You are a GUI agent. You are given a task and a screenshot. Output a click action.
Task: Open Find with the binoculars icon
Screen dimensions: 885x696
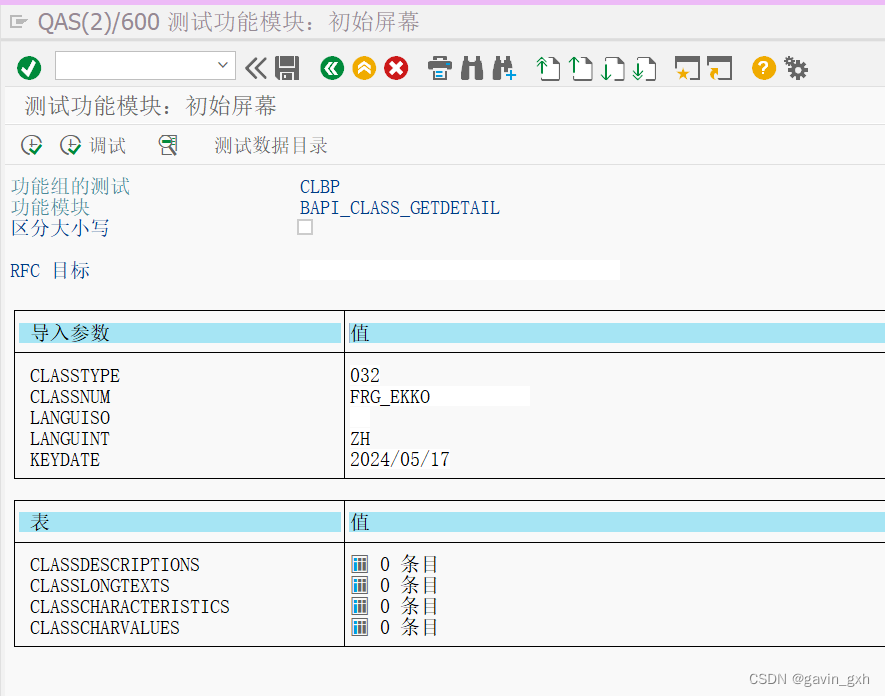pyautogui.click(x=470, y=68)
